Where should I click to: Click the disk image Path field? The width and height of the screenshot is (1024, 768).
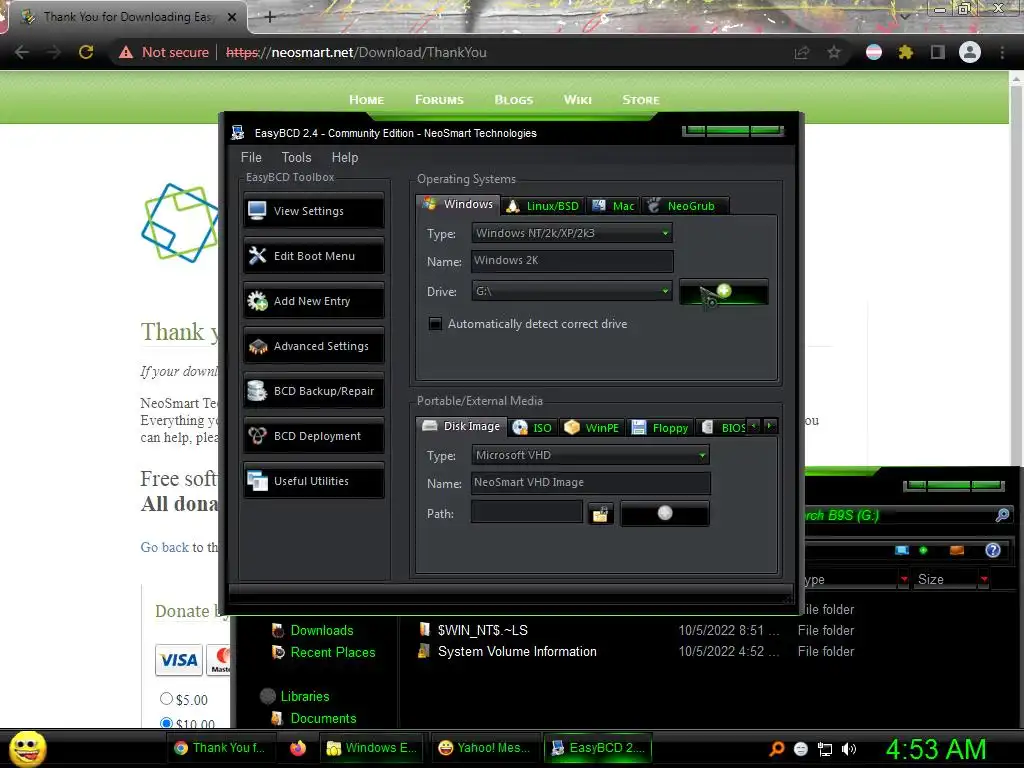(527, 512)
